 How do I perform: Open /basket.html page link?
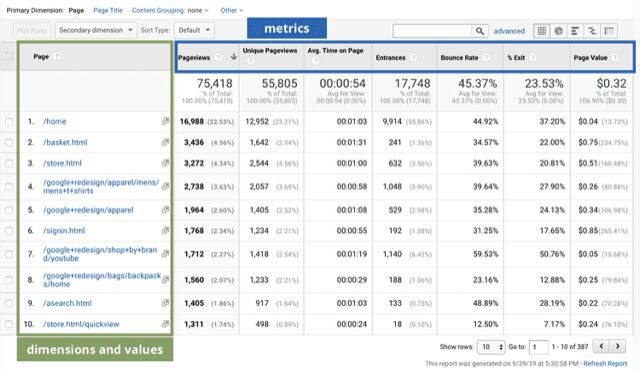pos(65,142)
